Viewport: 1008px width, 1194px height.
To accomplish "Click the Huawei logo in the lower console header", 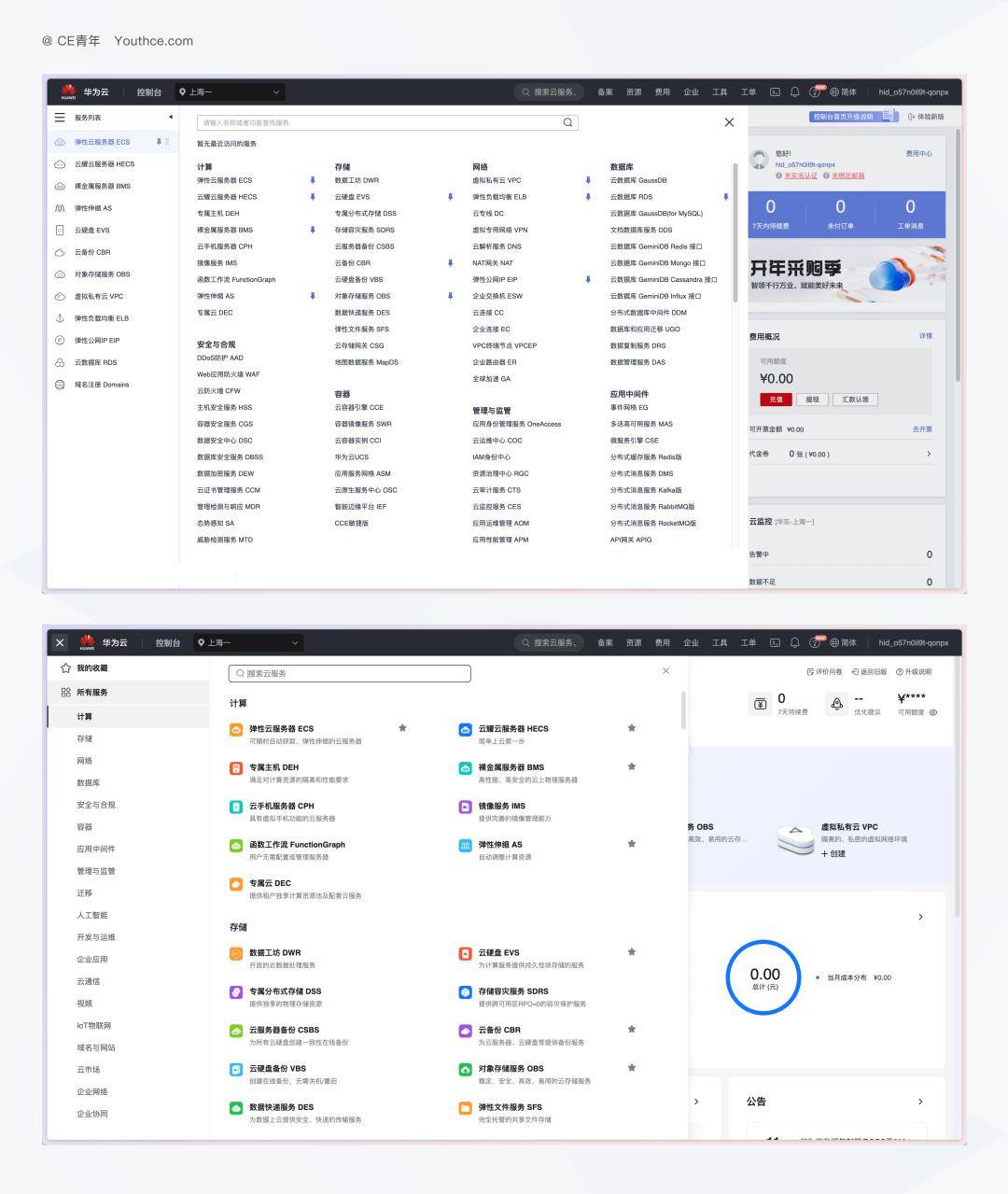I will 87,642.
